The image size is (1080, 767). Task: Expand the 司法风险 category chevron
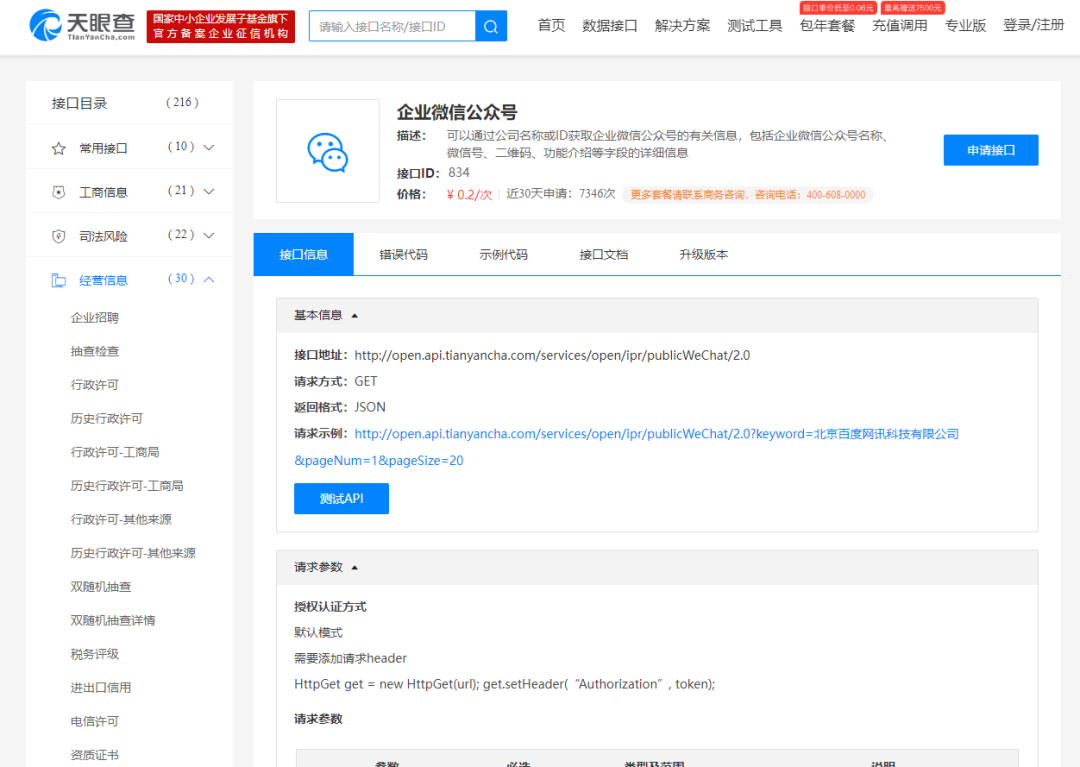pos(209,235)
